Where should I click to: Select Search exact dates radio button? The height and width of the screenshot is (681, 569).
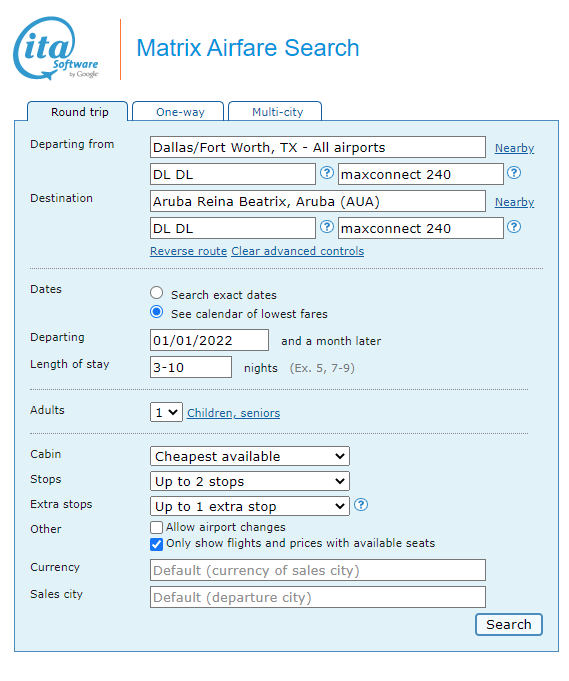(x=157, y=293)
